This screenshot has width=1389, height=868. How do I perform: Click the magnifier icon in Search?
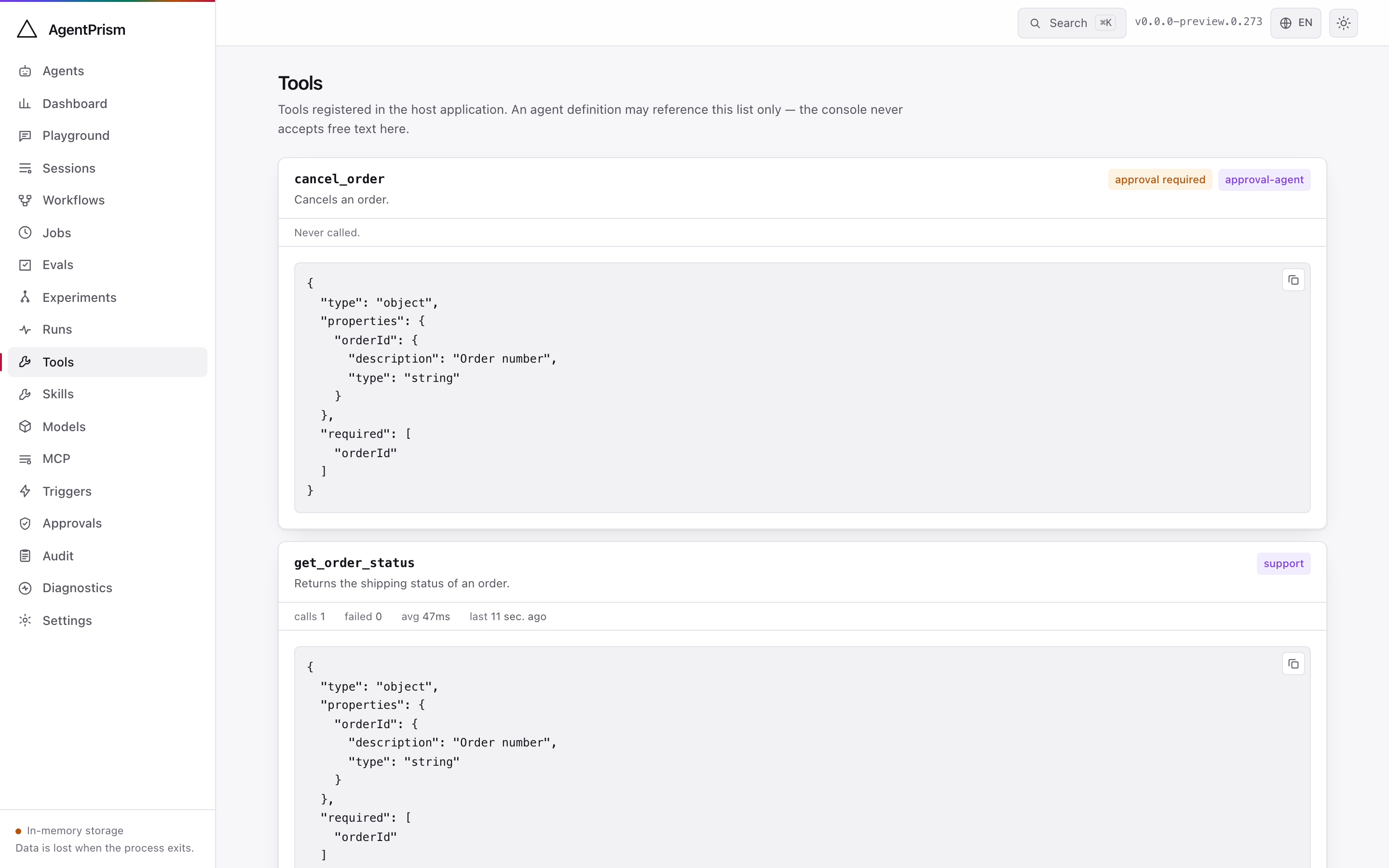(x=1035, y=24)
